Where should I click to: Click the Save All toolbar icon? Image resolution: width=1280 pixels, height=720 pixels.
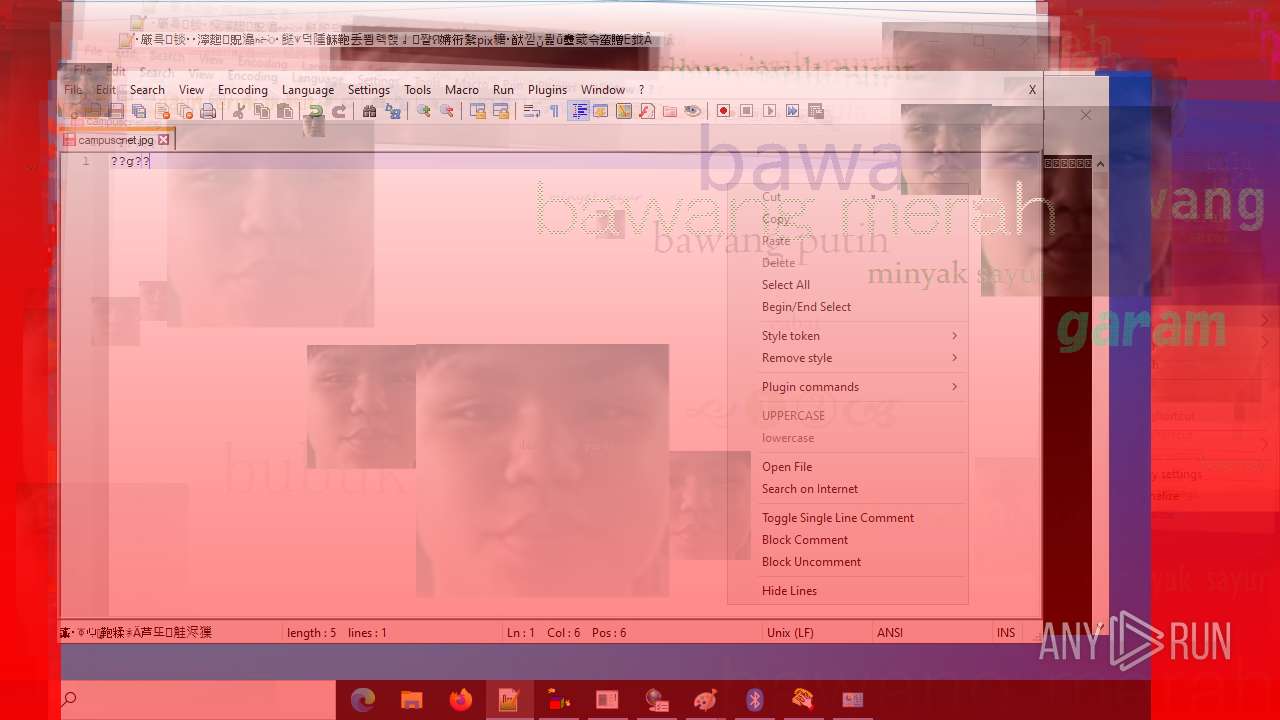pyautogui.click(x=139, y=111)
